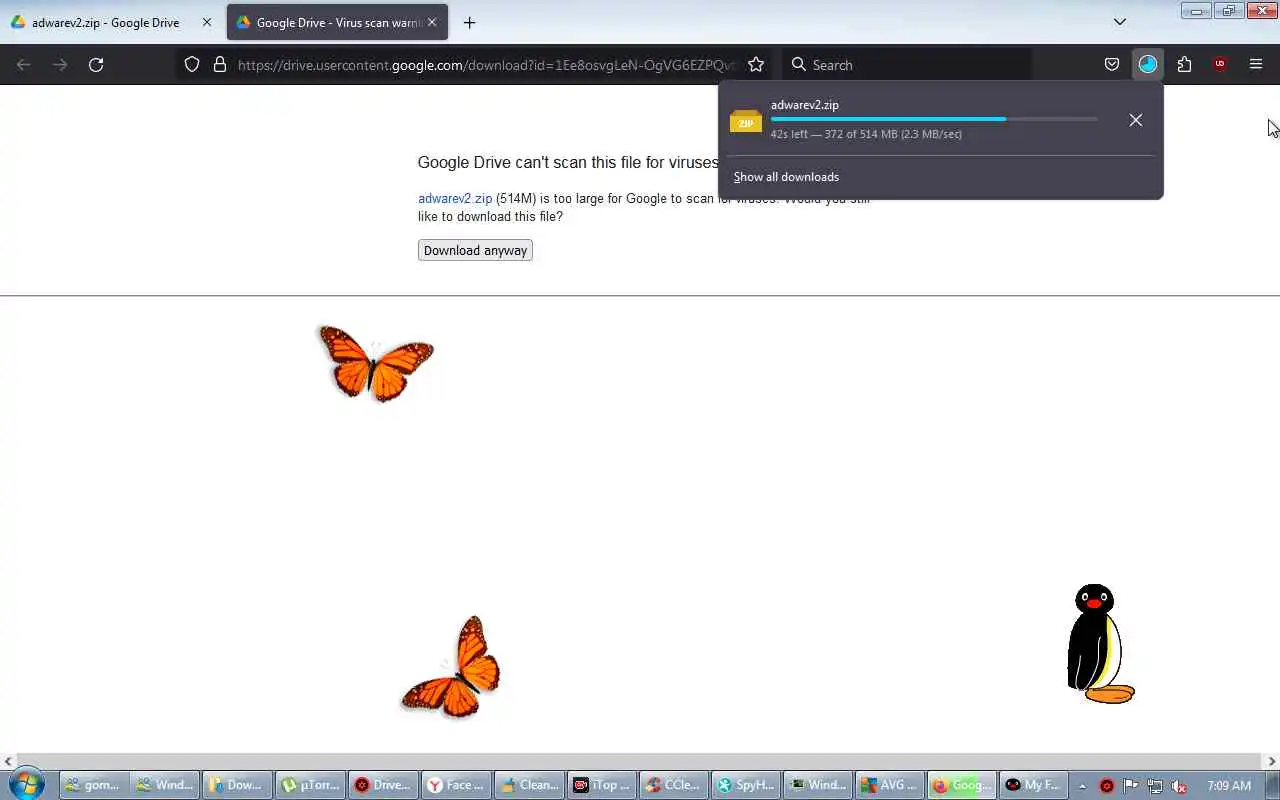Click the upper monarch butterfly image
Viewport: 1280px width, 800px height.
point(376,363)
